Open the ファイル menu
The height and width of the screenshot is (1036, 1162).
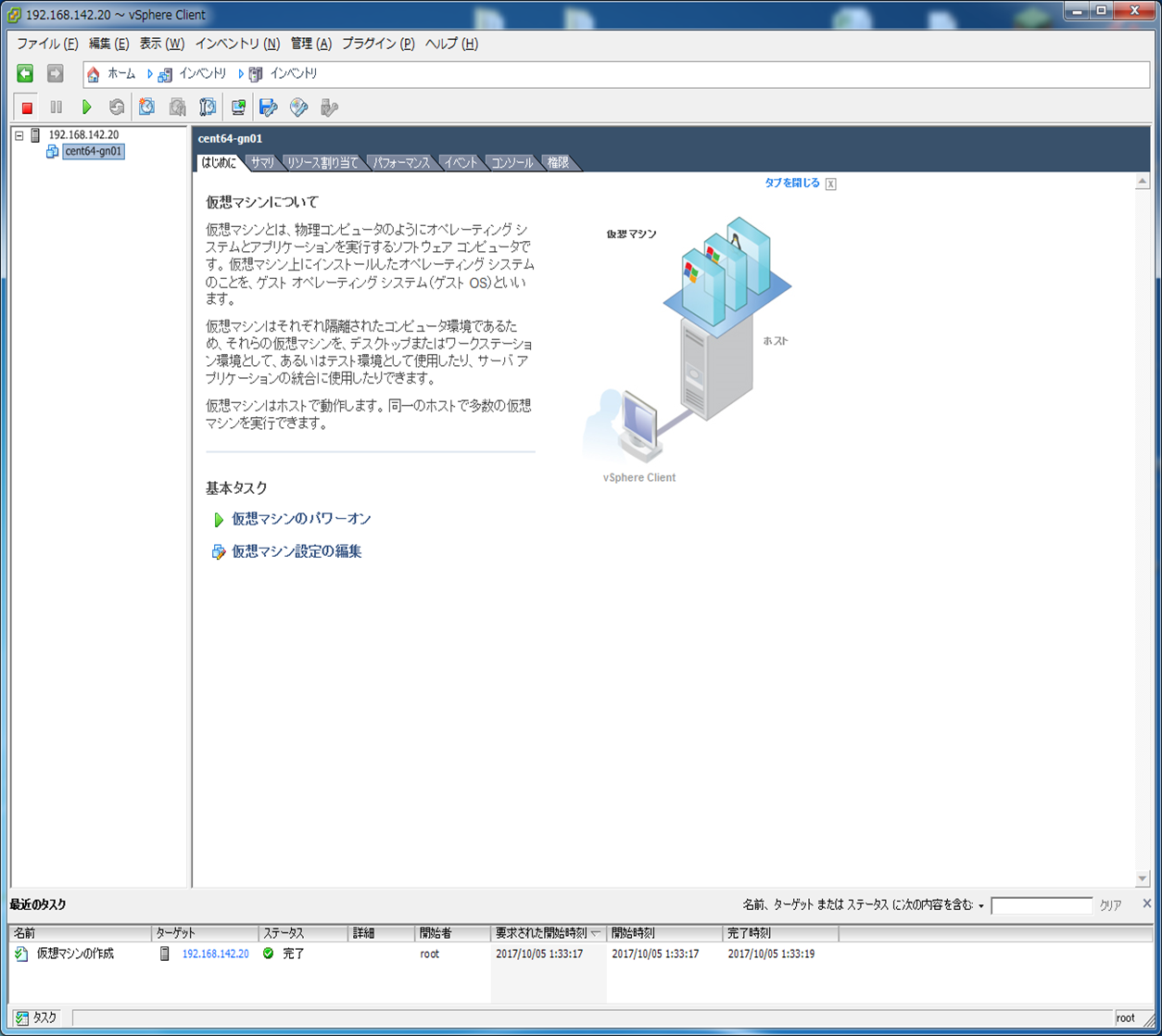tap(47, 44)
